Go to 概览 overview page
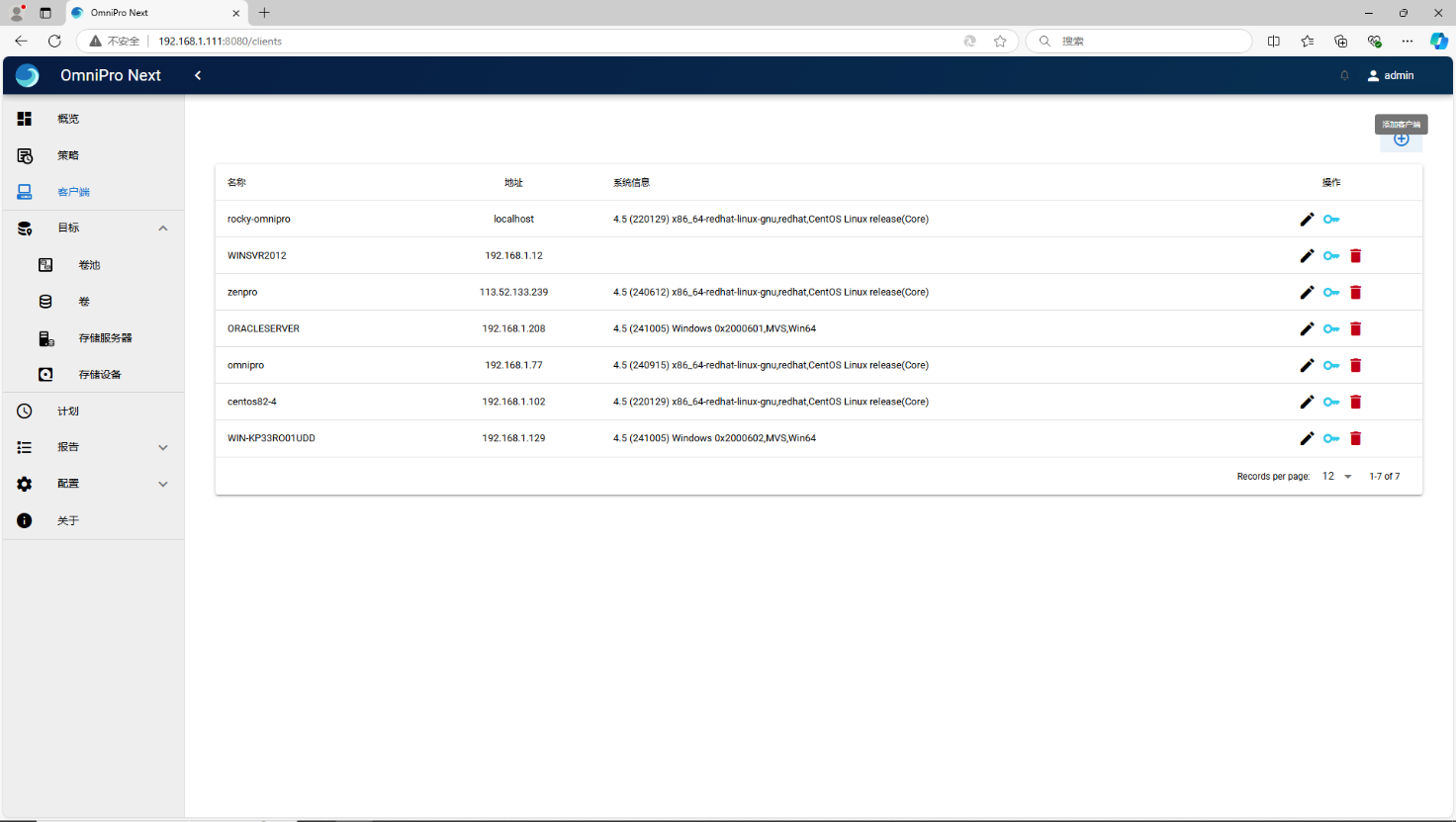The image size is (1456, 822). pyautogui.click(x=67, y=119)
